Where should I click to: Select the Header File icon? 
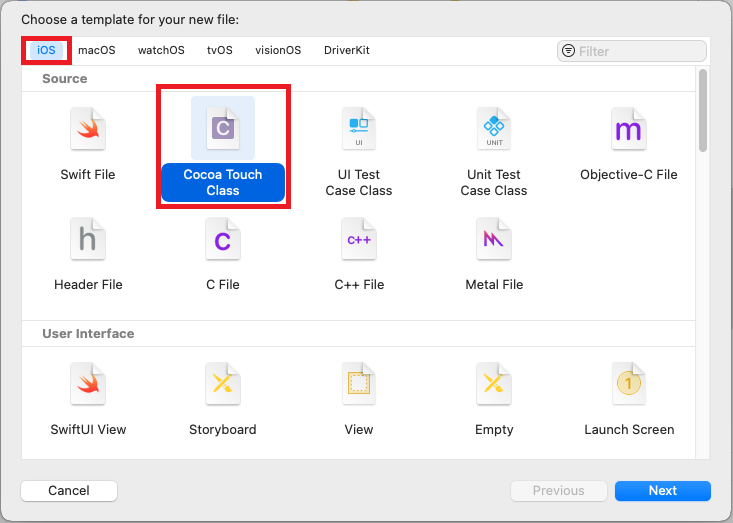pos(88,239)
